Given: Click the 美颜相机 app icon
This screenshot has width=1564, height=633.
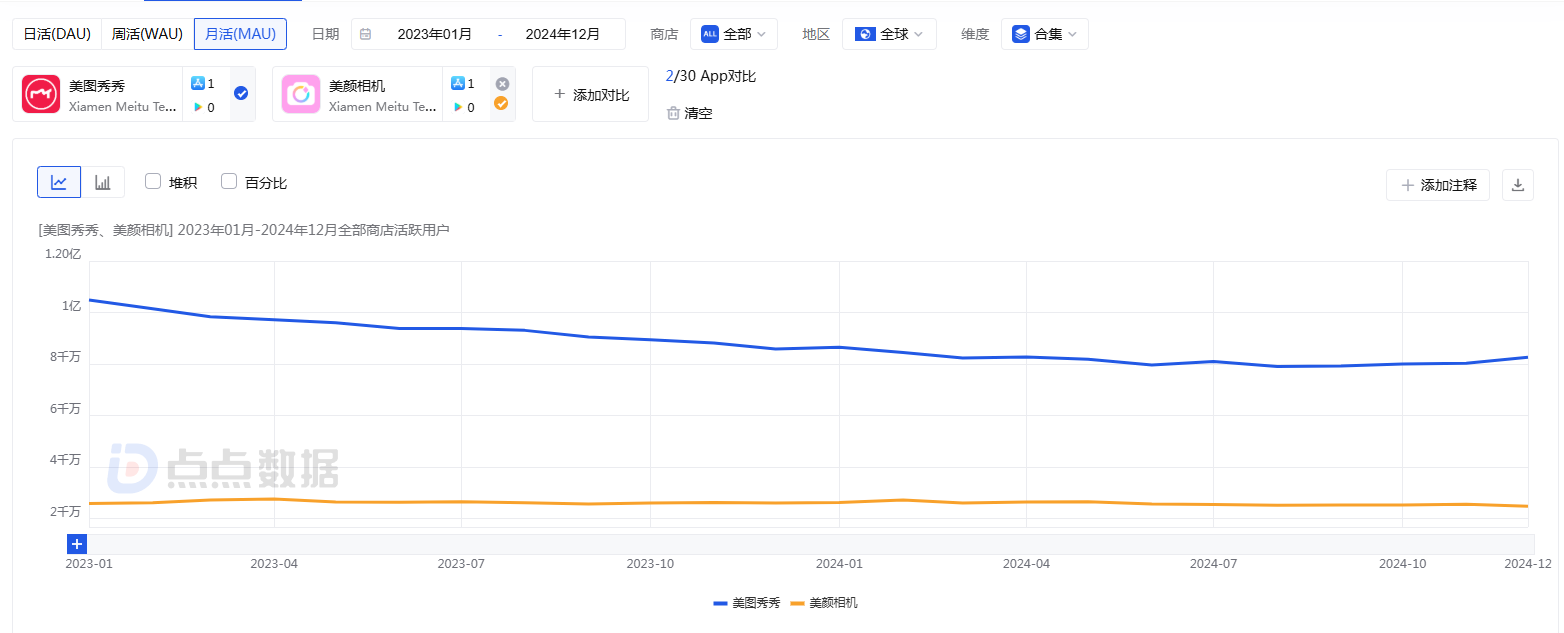Looking at the screenshot, I should [301, 94].
